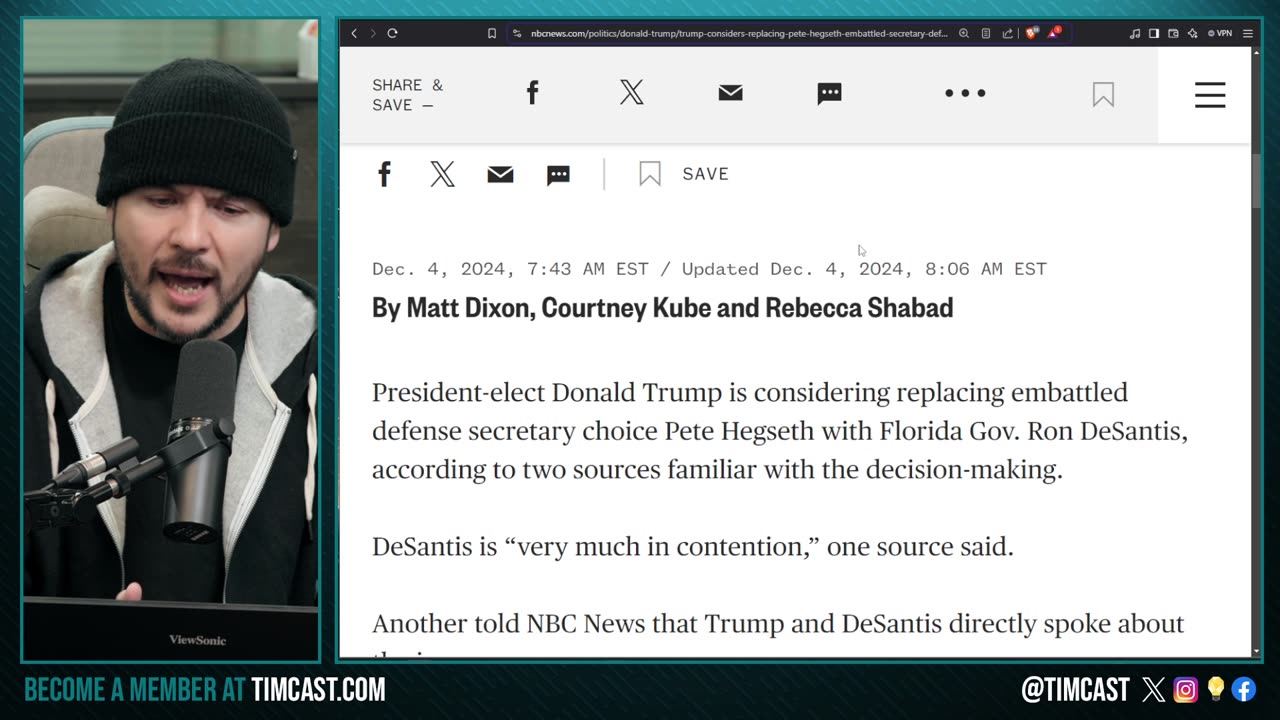Open site settings icon in address bar
This screenshot has width=1280, height=720.
coord(517,33)
